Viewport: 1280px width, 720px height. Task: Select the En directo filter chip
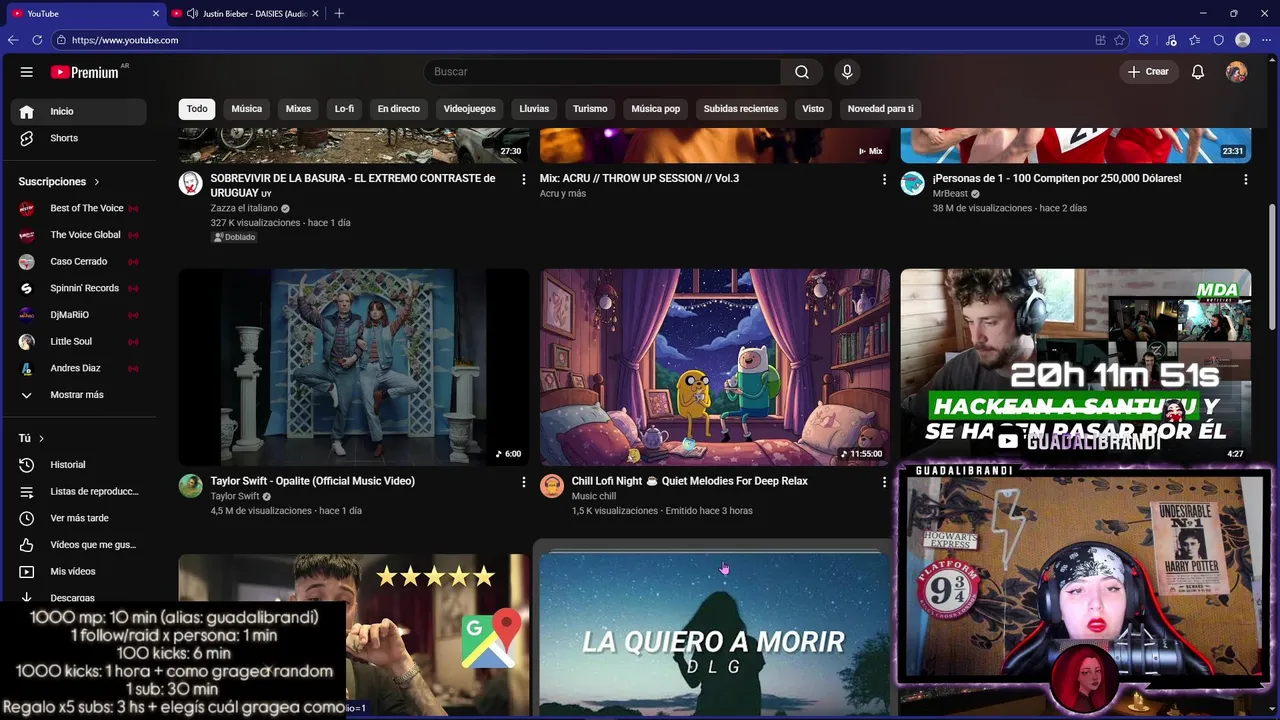[x=398, y=109]
